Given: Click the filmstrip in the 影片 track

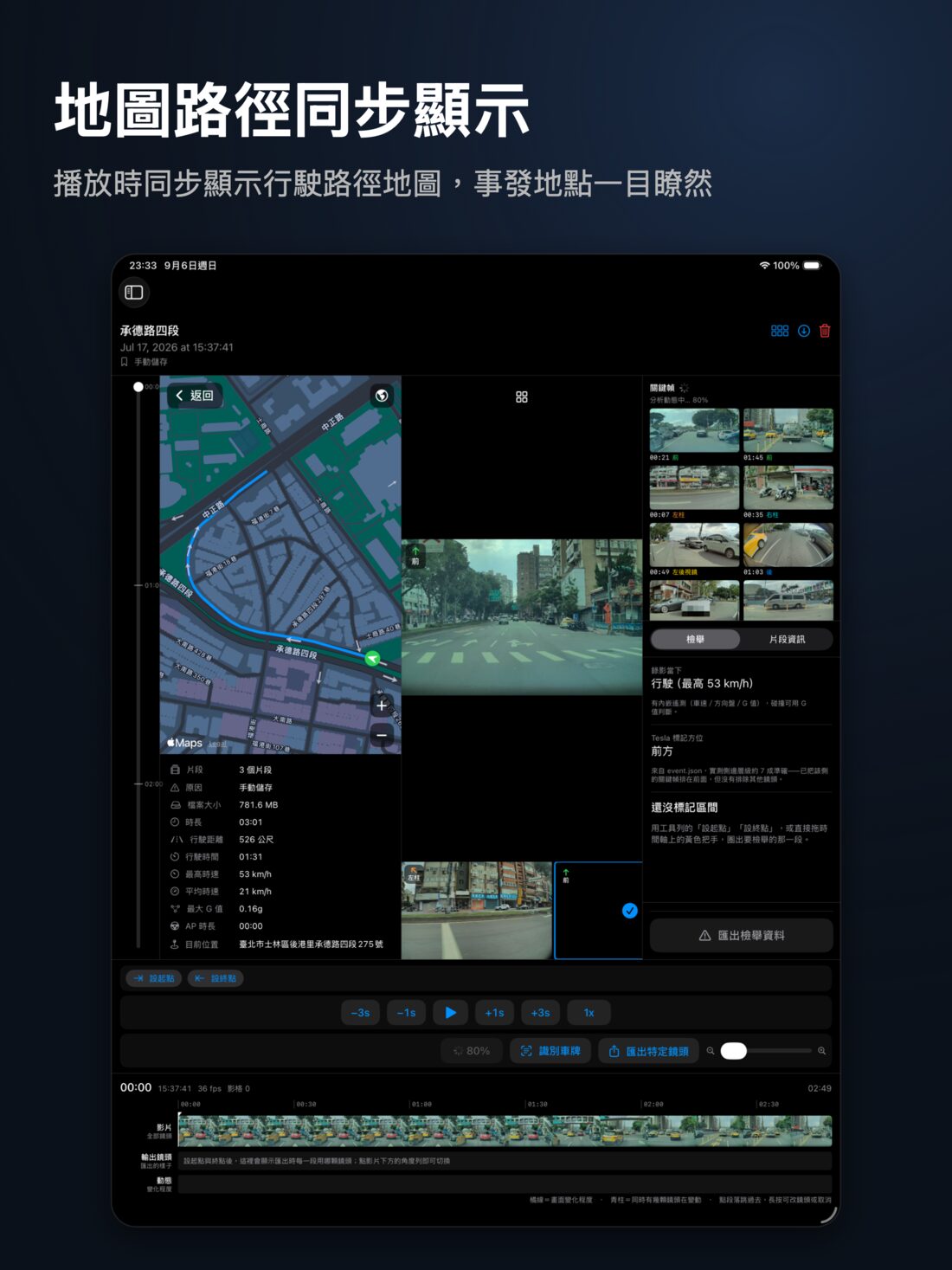Looking at the screenshot, I should (x=505, y=1131).
